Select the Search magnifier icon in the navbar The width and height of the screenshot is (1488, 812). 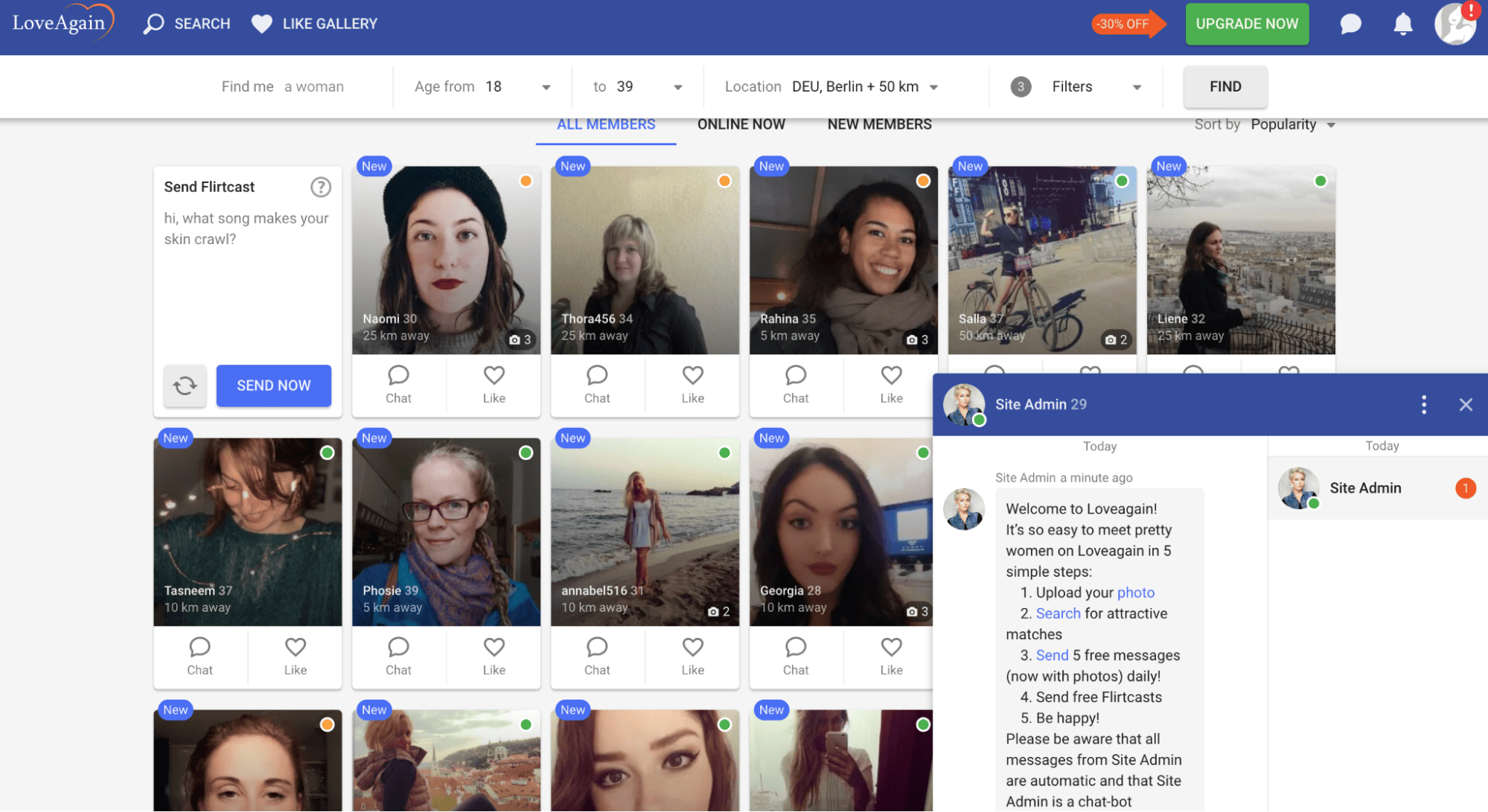[153, 23]
